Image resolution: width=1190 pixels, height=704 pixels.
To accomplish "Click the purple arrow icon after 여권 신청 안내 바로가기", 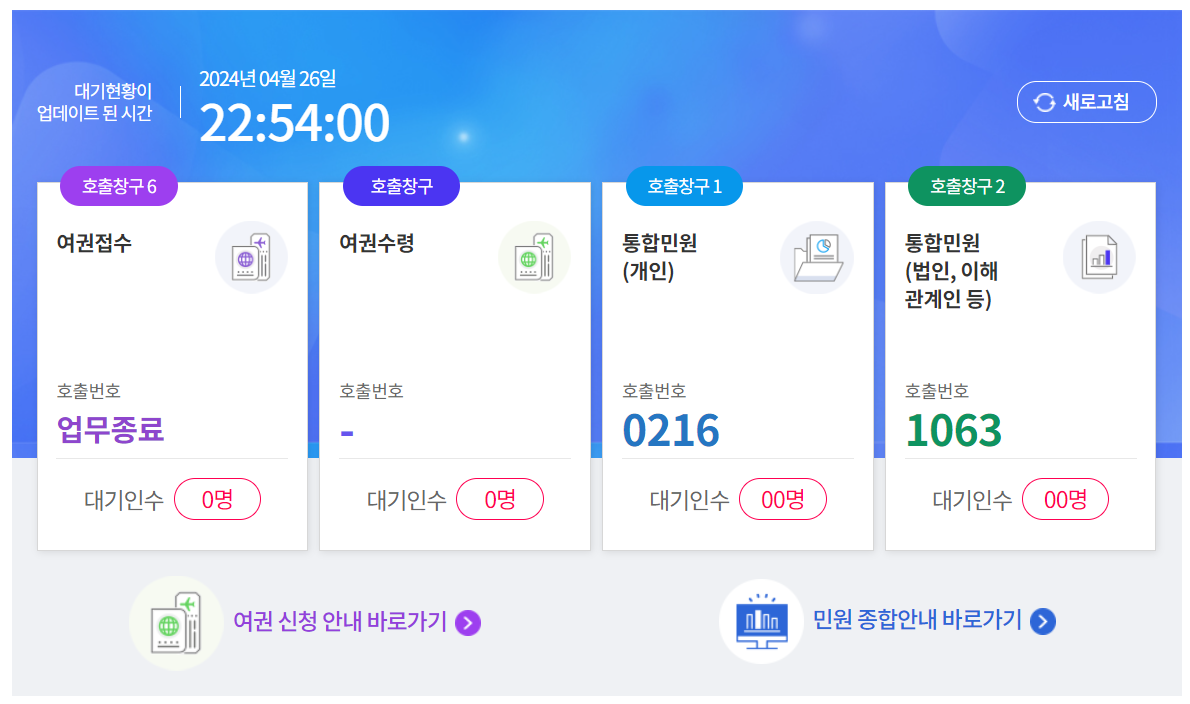I will [x=466, y=622].
